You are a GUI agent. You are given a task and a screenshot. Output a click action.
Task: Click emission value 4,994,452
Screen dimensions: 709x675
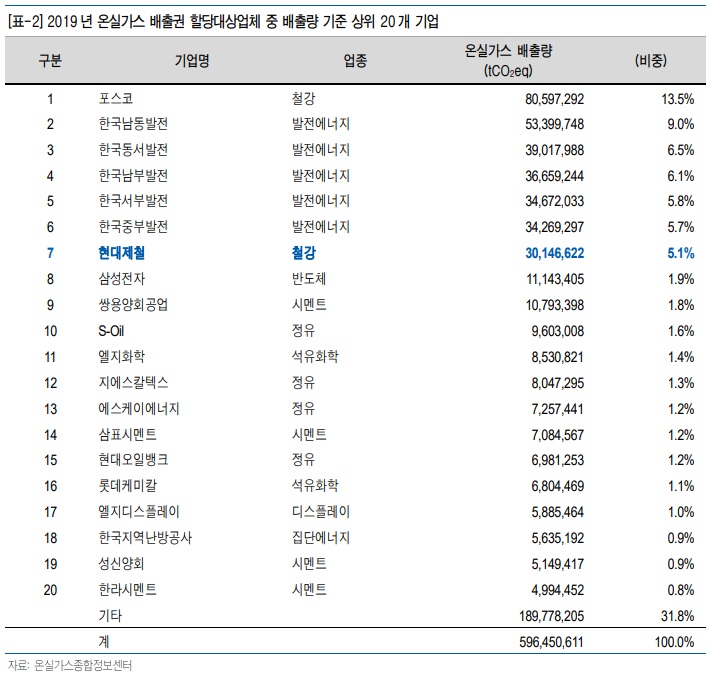(x=558, y=590)
